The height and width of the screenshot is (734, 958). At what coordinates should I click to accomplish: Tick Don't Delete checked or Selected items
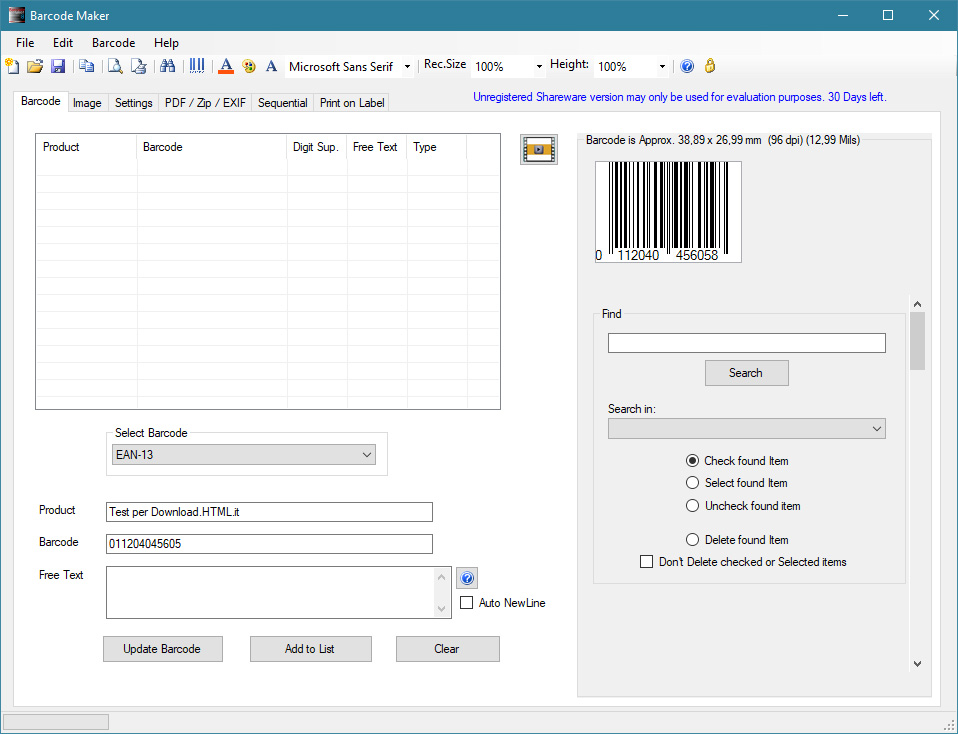tap(646, 562)
